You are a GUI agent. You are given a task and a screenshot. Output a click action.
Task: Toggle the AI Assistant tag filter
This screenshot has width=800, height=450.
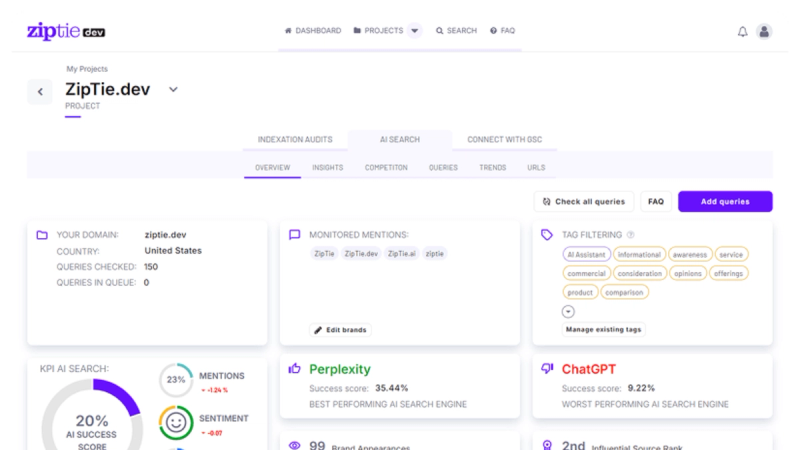(586, 254)
